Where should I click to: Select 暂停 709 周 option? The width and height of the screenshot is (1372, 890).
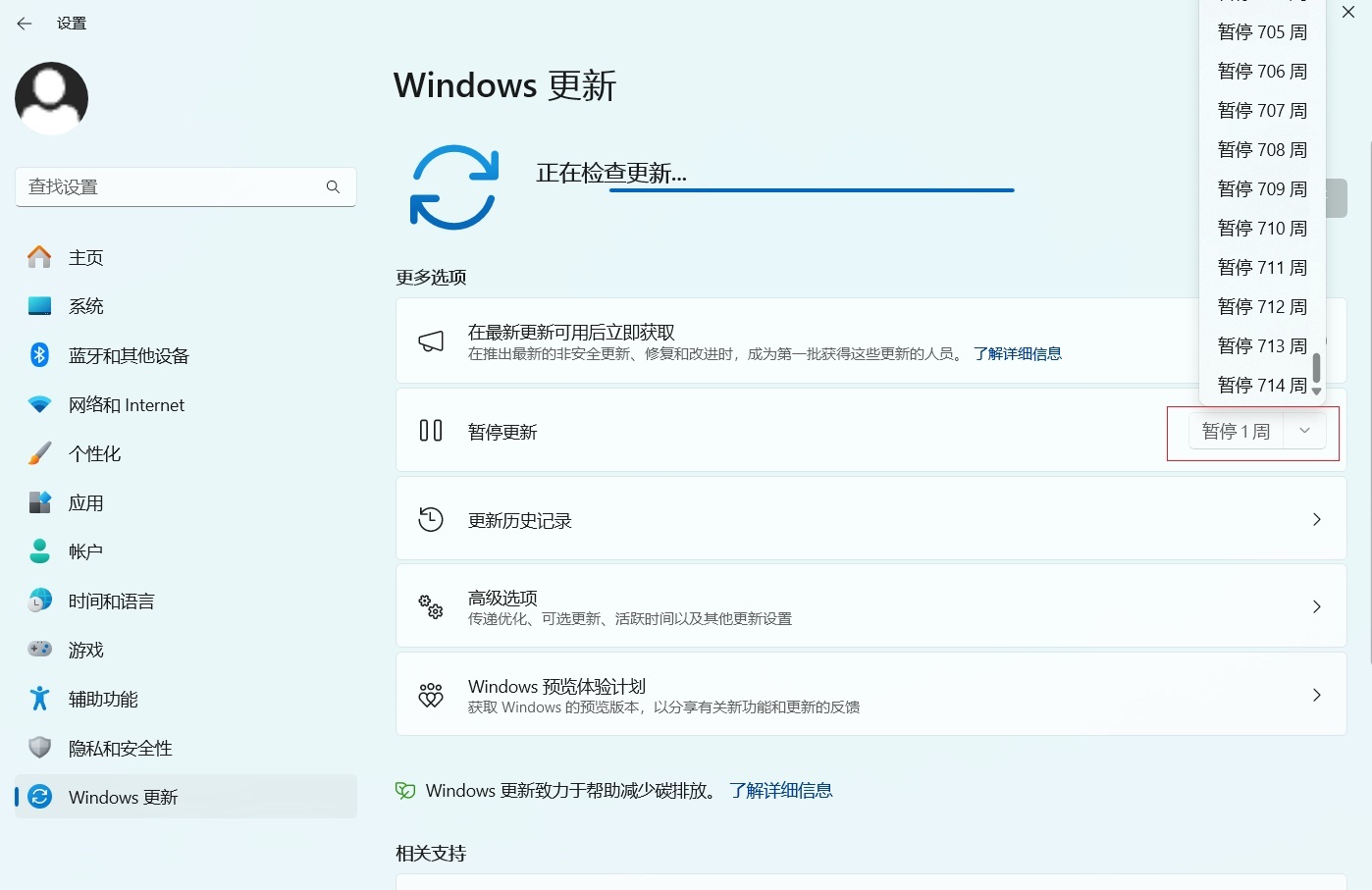(x=1262, y=189)
